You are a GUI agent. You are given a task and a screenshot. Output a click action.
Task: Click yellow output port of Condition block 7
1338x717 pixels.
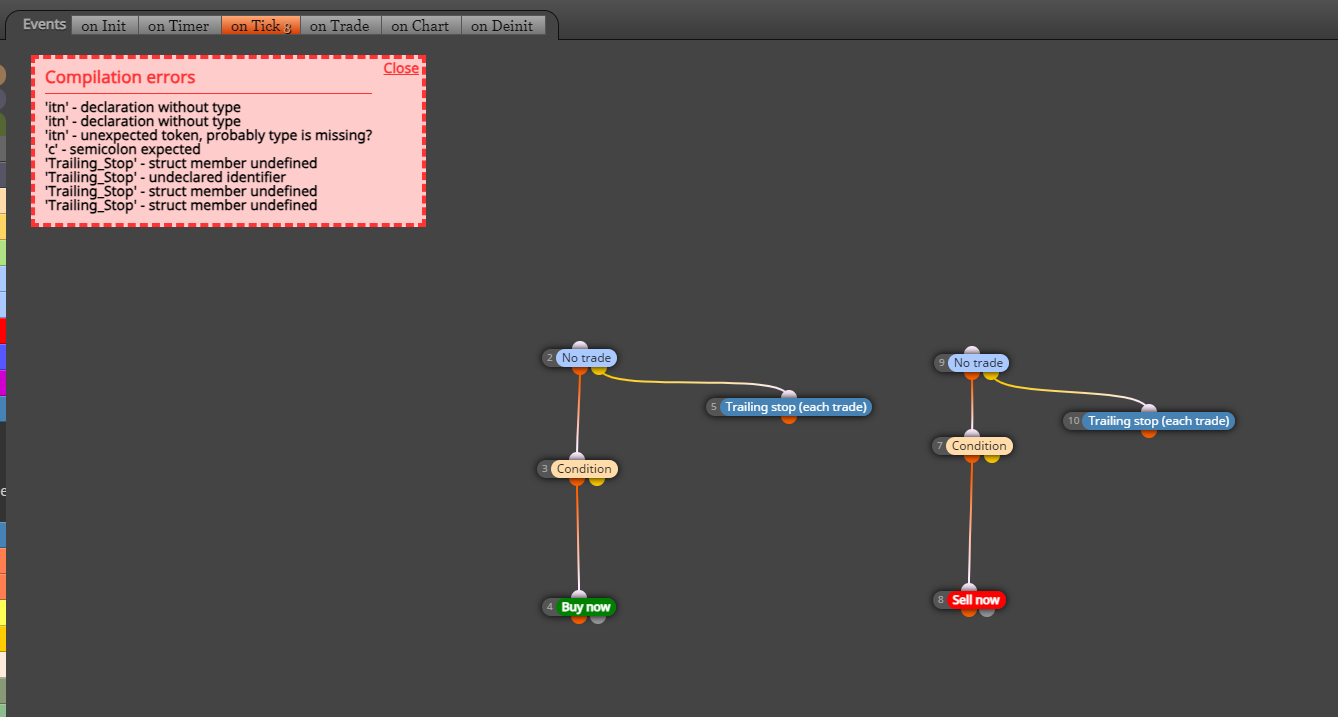(x=992, y=458)
